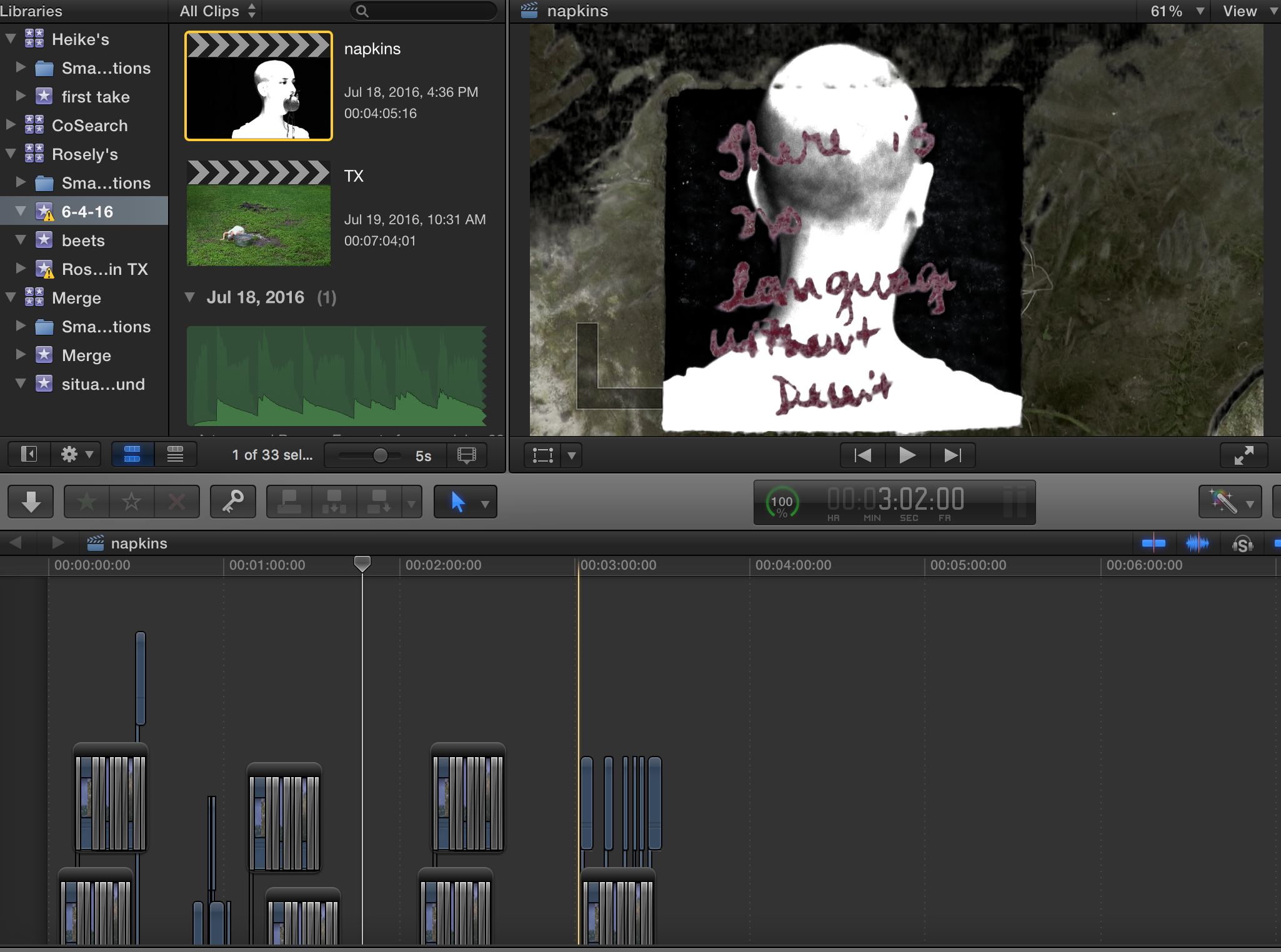Toggle clip soloing S button

tap(1243, 544)
